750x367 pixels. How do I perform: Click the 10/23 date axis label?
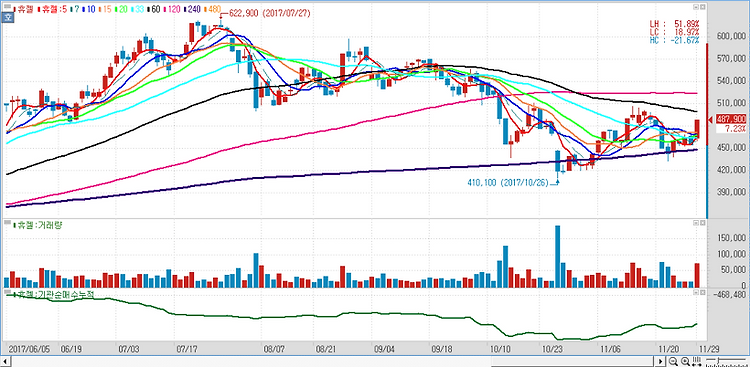click(552, 349)
